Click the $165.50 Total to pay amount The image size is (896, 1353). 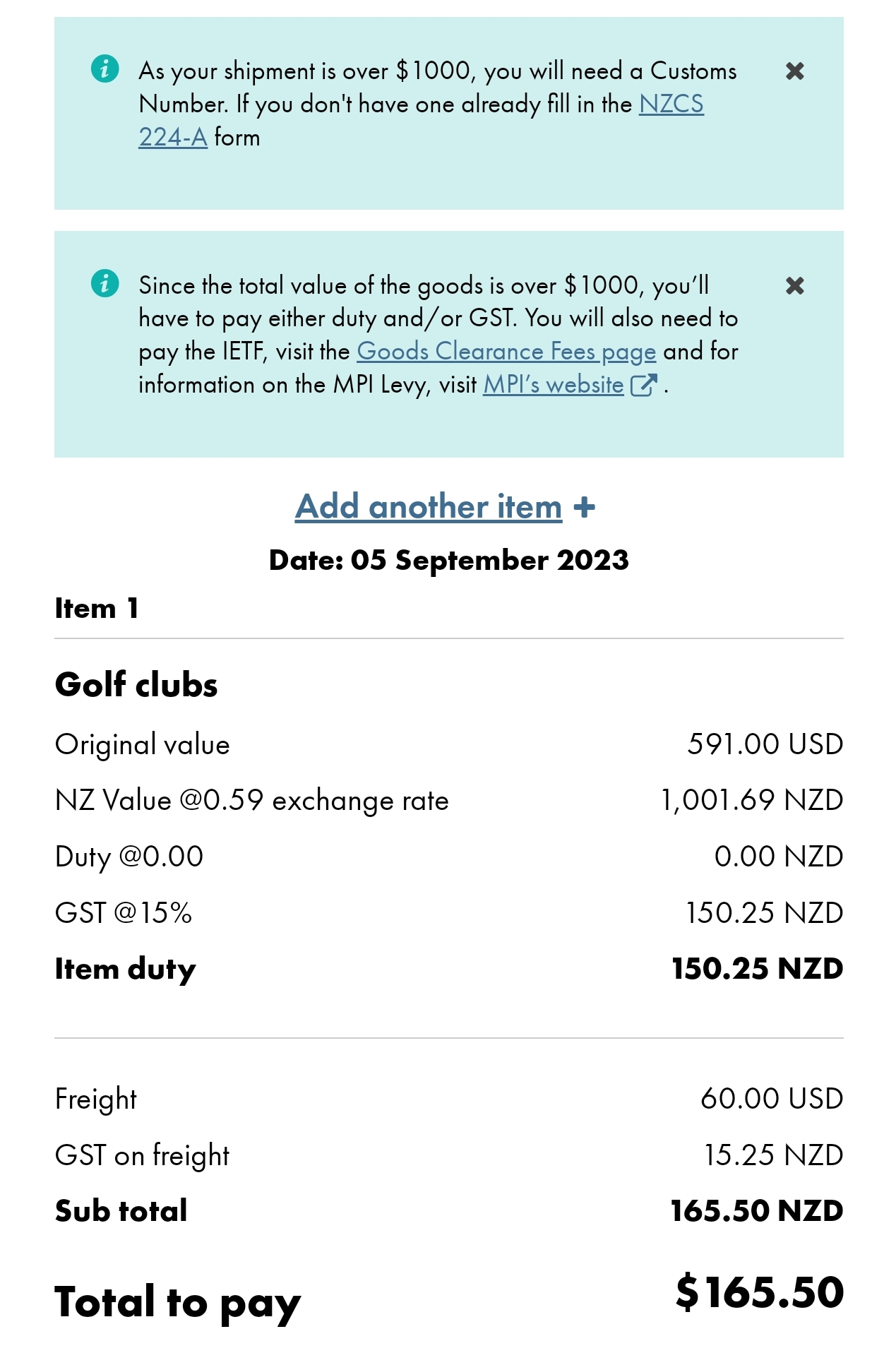[x=759, y=1292]
